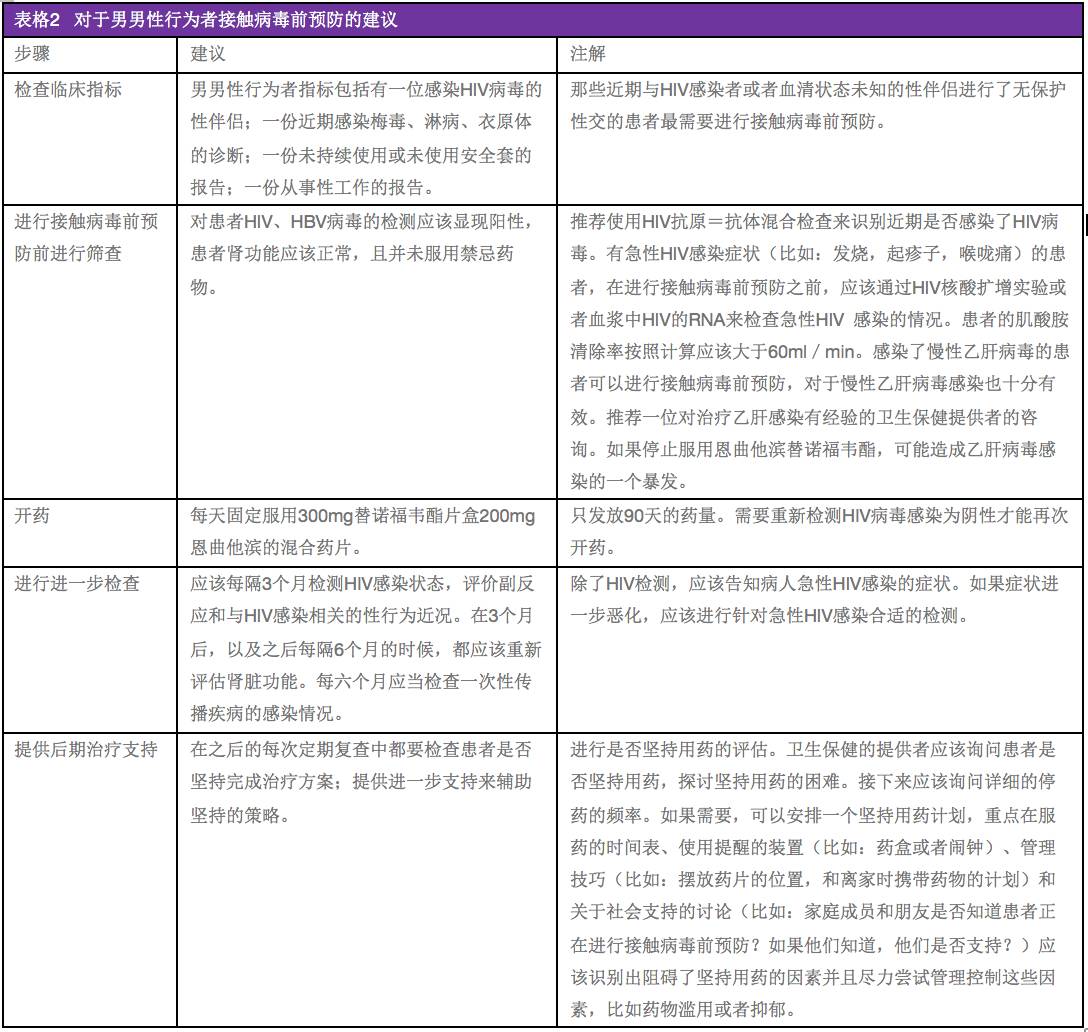Select the suggestion beginning "男男性行为者指标包括"
The height and width of the screenshot is (1032, 1088).
pos(366,138)
